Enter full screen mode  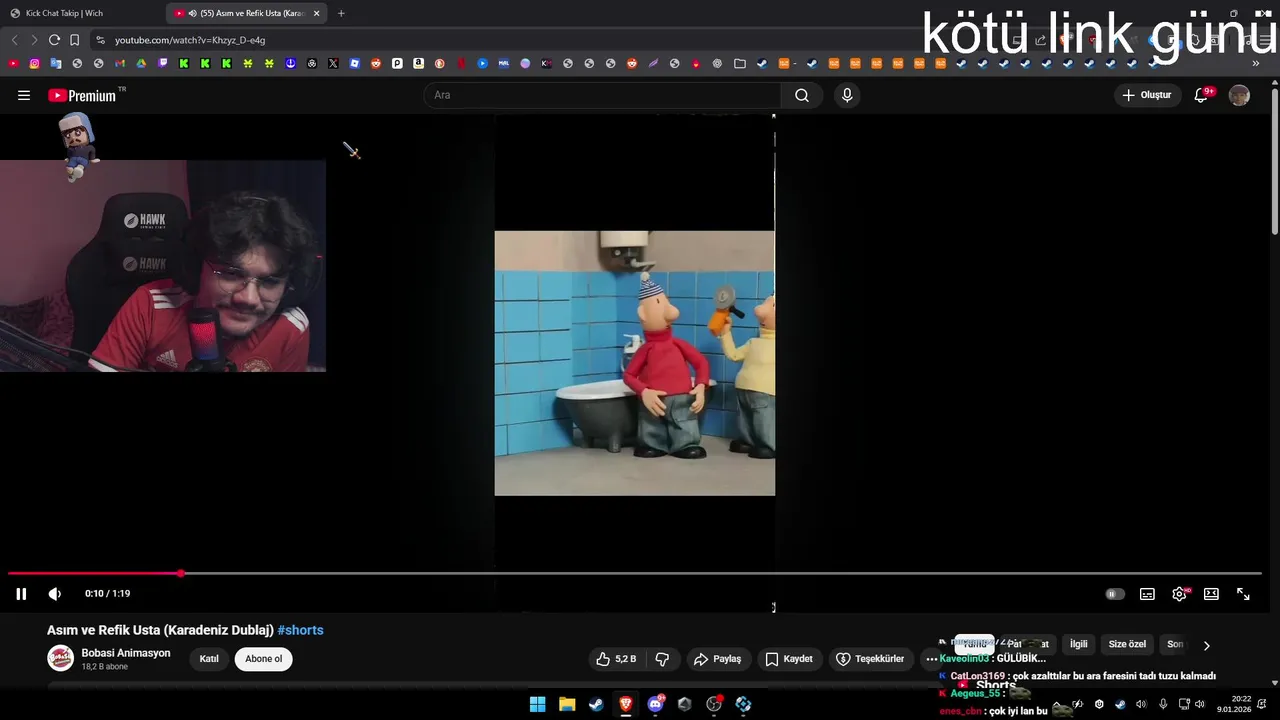(x=1243, y=594)
